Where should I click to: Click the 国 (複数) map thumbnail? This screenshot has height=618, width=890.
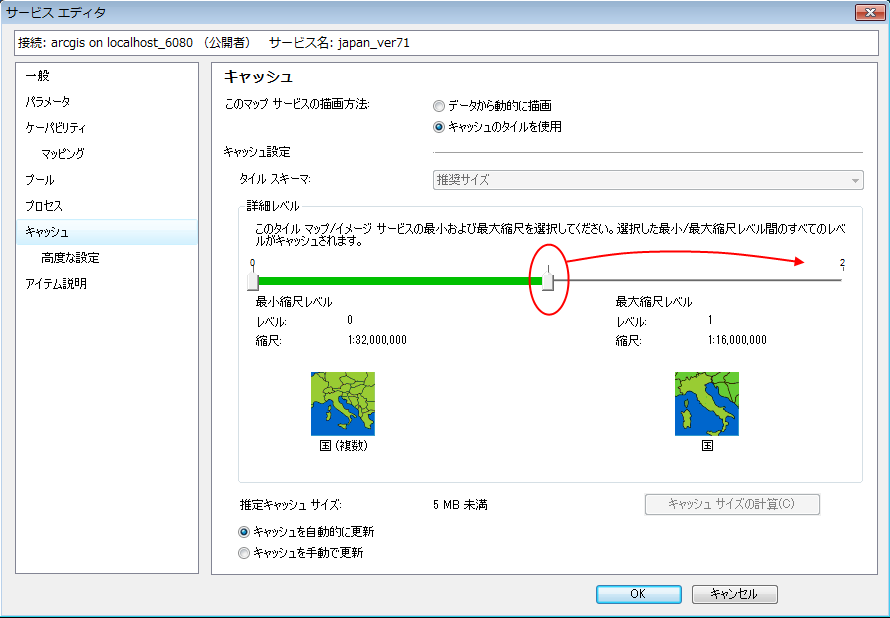coord(343,404)
